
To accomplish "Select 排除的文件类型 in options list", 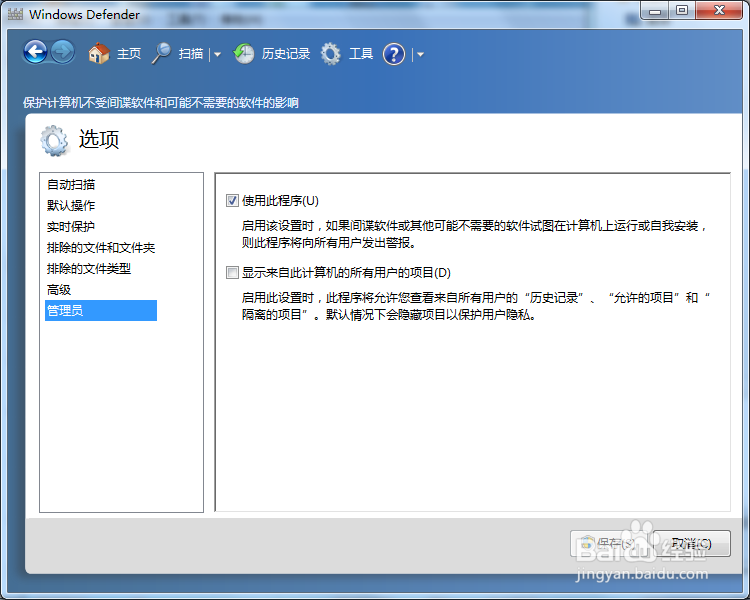I will (x=88, y=269).
